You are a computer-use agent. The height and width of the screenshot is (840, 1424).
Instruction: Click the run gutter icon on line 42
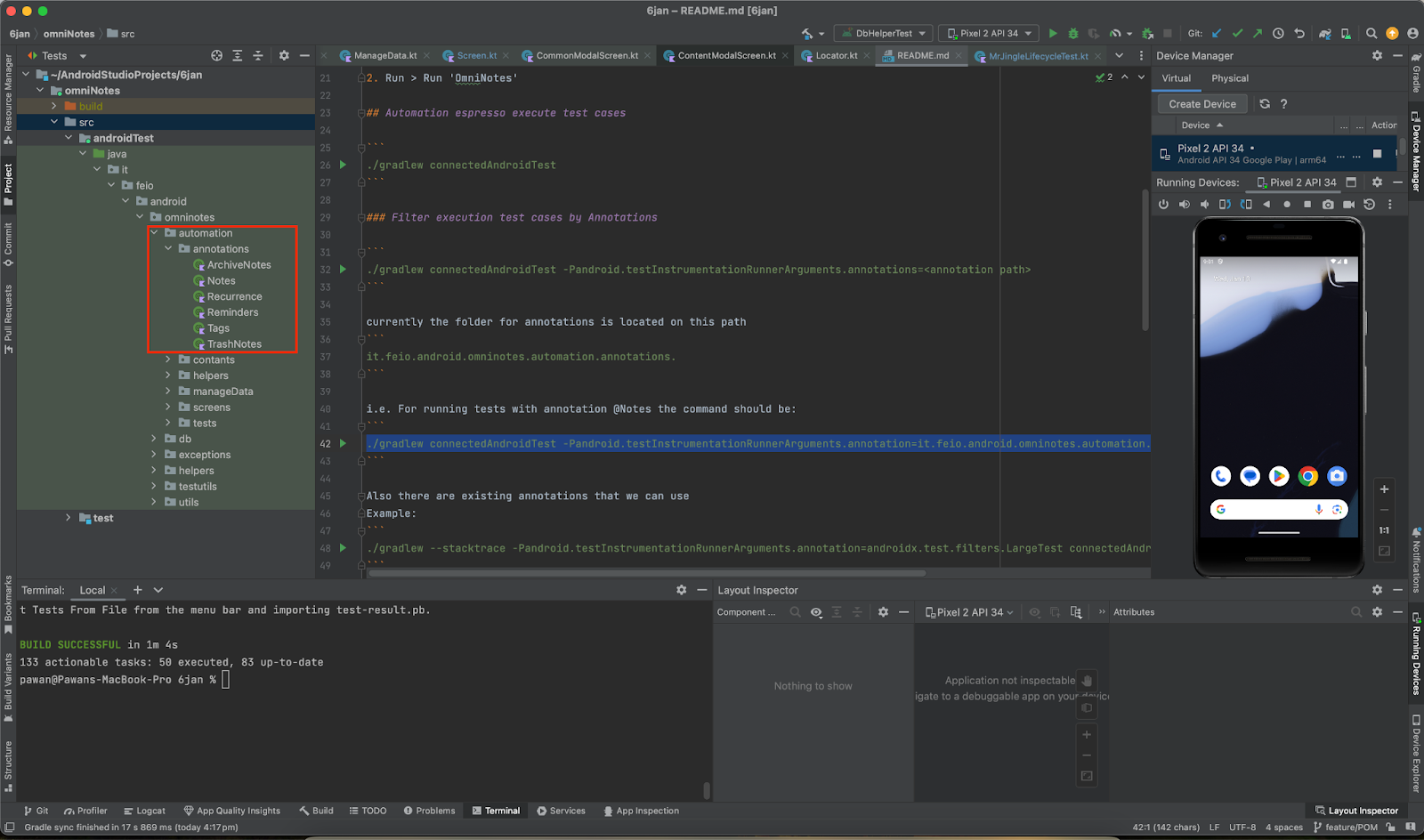343,443
